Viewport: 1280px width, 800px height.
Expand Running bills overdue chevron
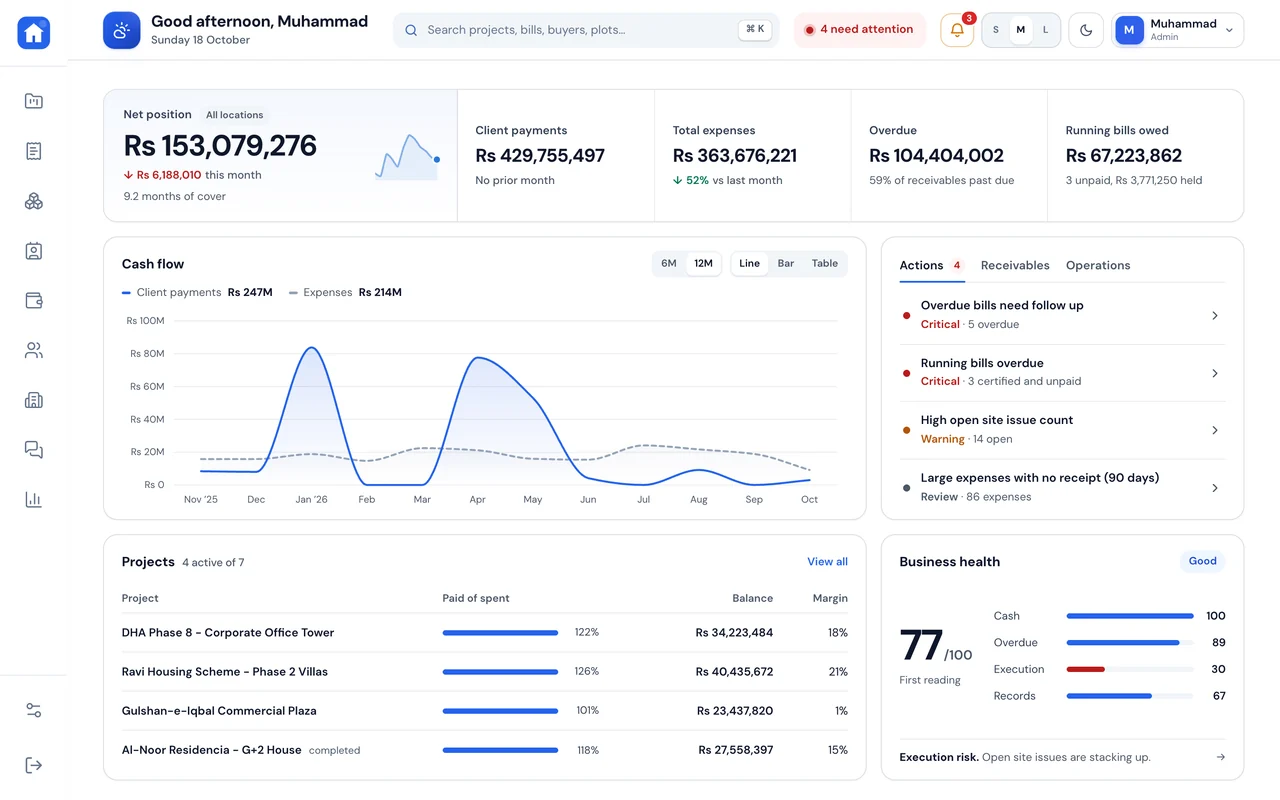click(x=1215, y=373)
